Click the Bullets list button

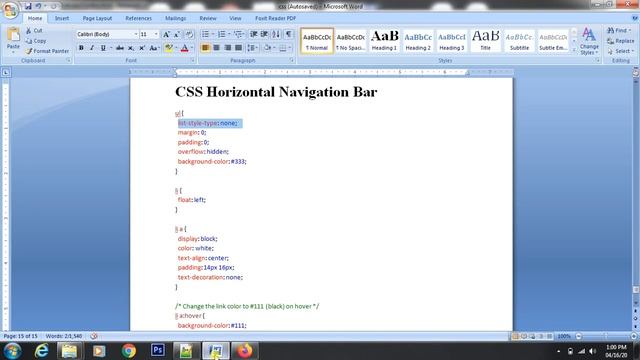(x=205, y=34)
